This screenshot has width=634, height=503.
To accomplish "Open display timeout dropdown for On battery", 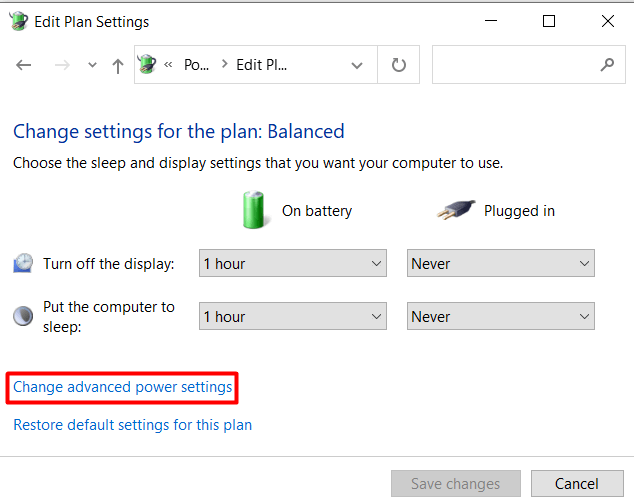I will [292, 264].
